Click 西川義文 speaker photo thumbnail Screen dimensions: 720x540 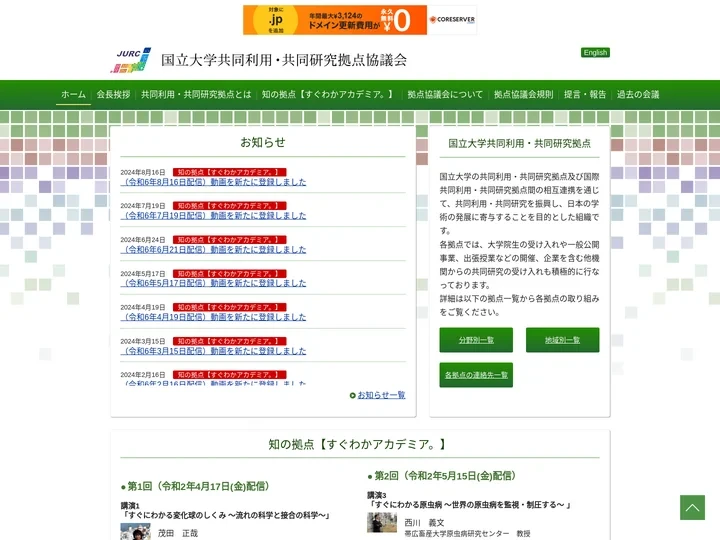[382, 522]
